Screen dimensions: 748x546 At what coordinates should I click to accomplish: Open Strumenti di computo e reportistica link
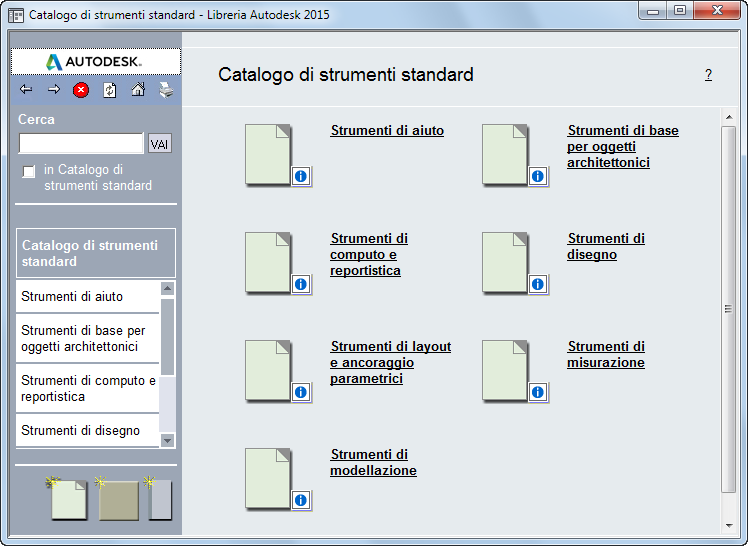[369, 255]
